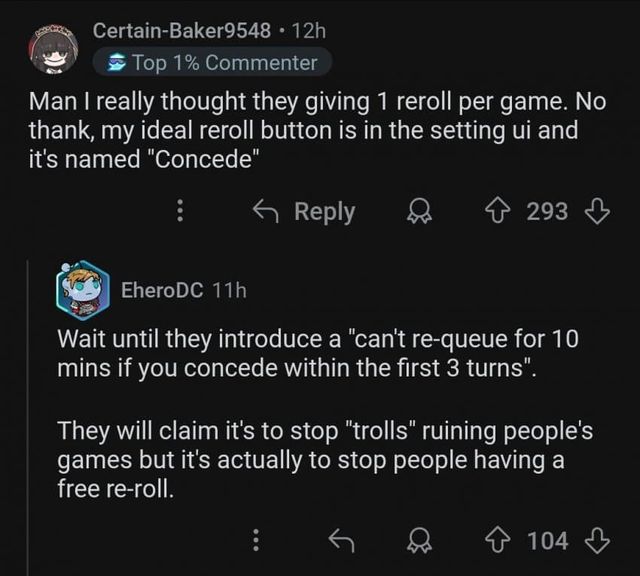Click Reply on CertainBaker9548's comment
The height and width of the screenshot is (576, 640).
303,212
